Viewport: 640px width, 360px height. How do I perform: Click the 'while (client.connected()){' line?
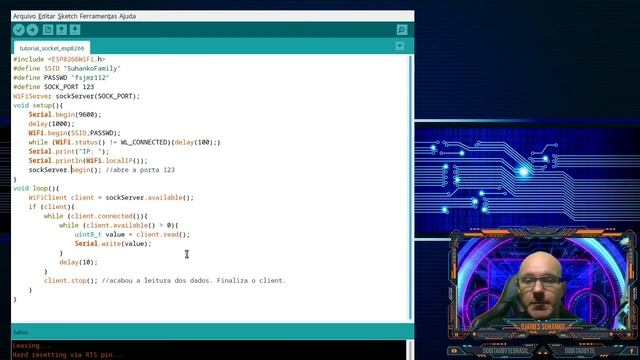tap(96, 216)
